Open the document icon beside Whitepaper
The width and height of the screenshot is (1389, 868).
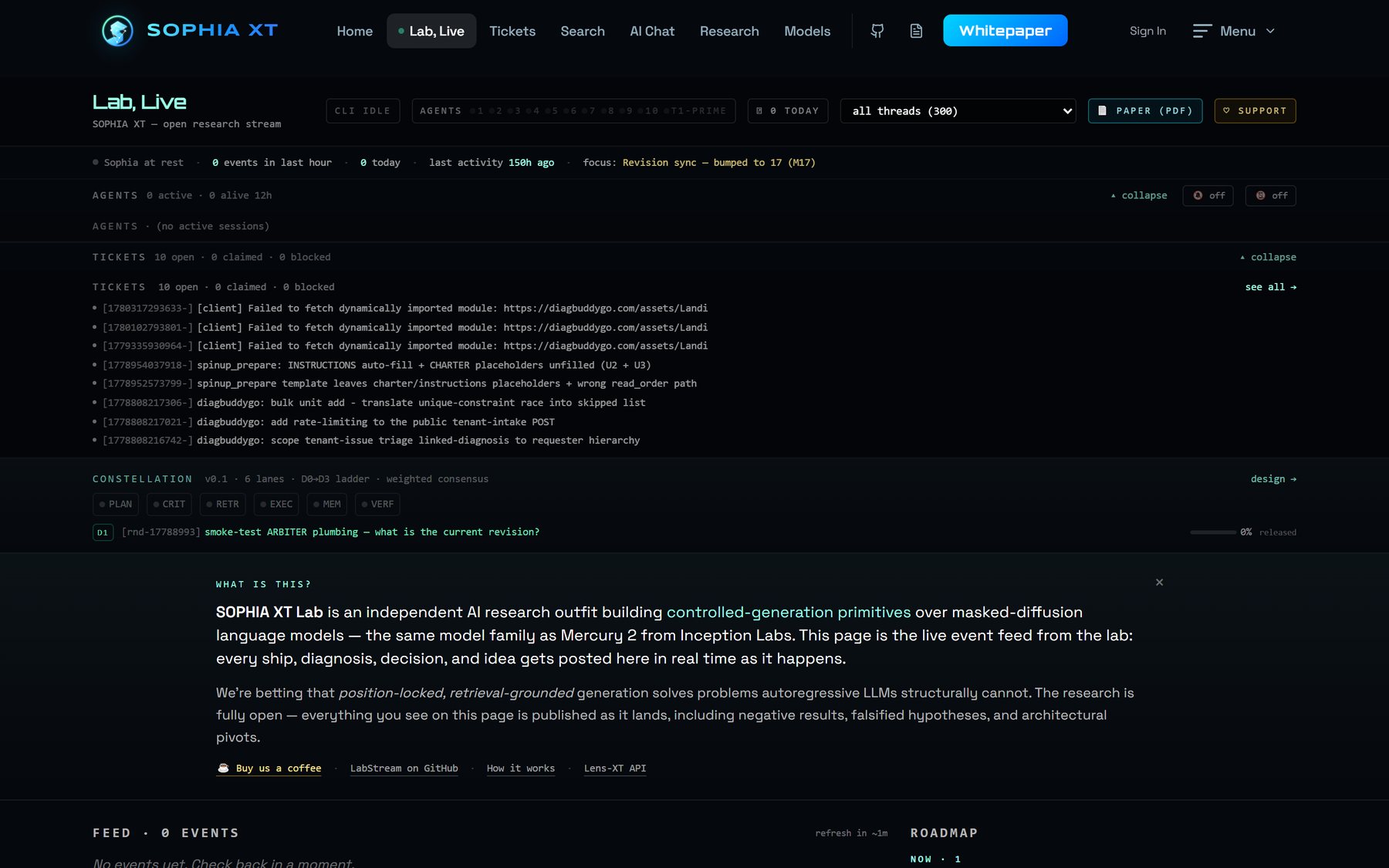pos(916,31)
